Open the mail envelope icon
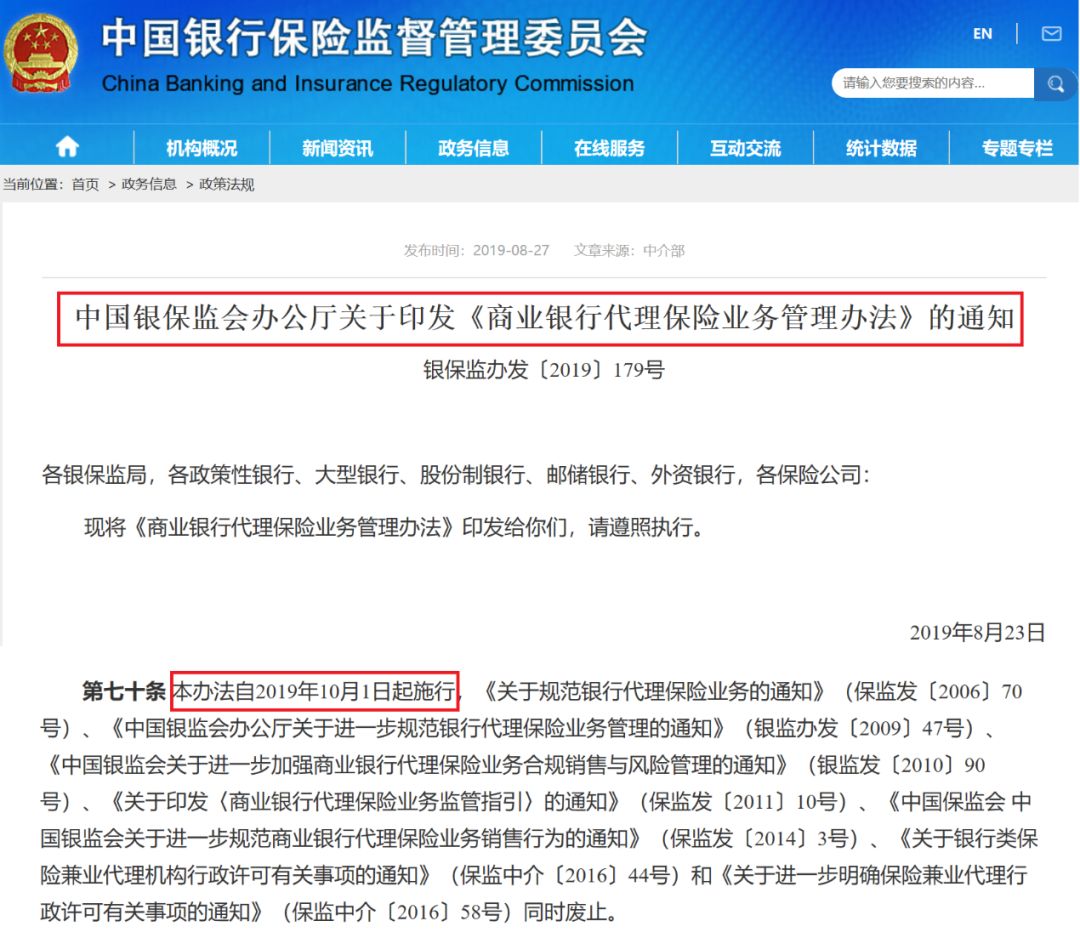Viewport: 1080px width, 938px height. [x=1051, y=34]
